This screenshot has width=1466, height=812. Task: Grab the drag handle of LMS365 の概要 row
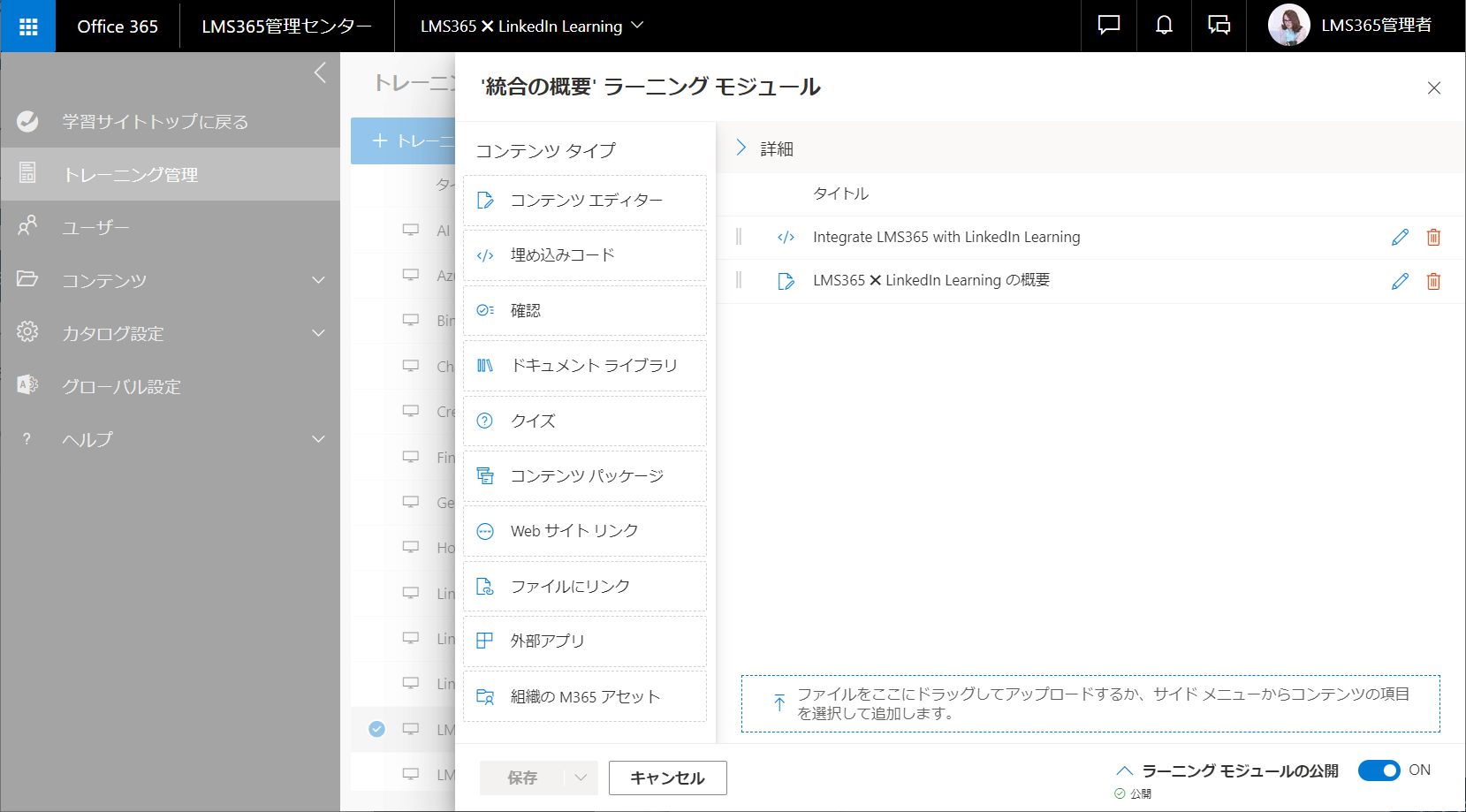739,280
